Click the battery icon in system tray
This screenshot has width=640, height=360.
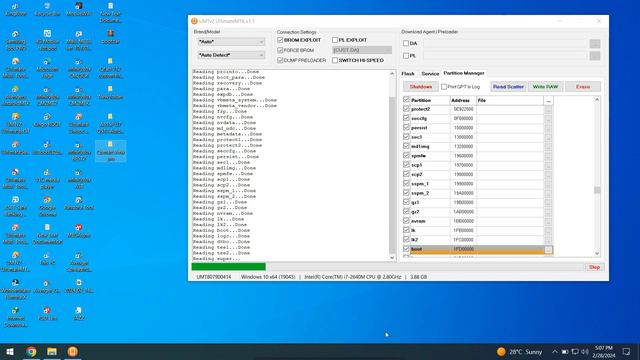(565, 351)
